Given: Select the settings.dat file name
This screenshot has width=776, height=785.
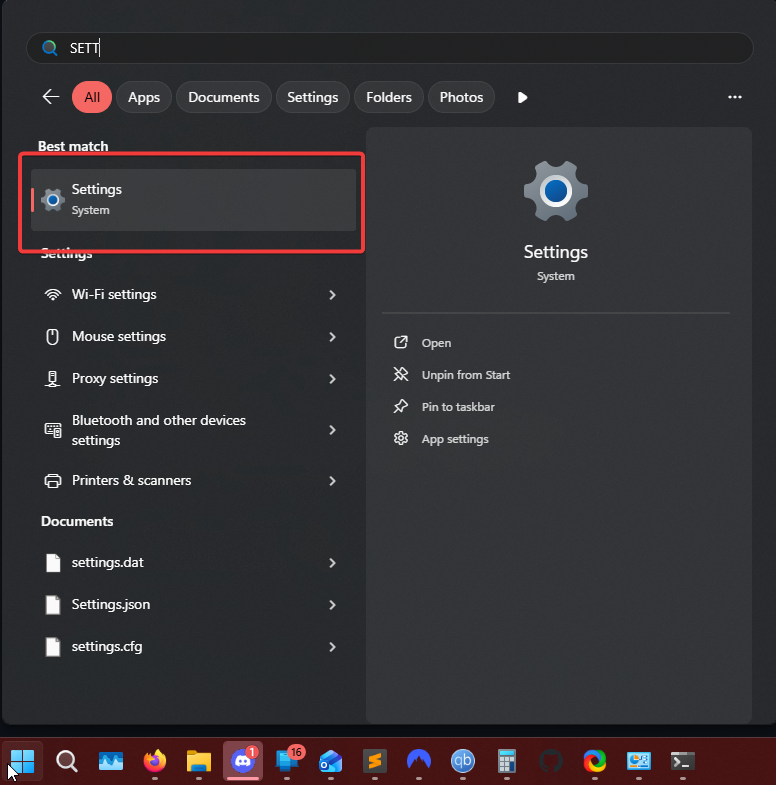Looking at the screenshot, I should (108, 563).
